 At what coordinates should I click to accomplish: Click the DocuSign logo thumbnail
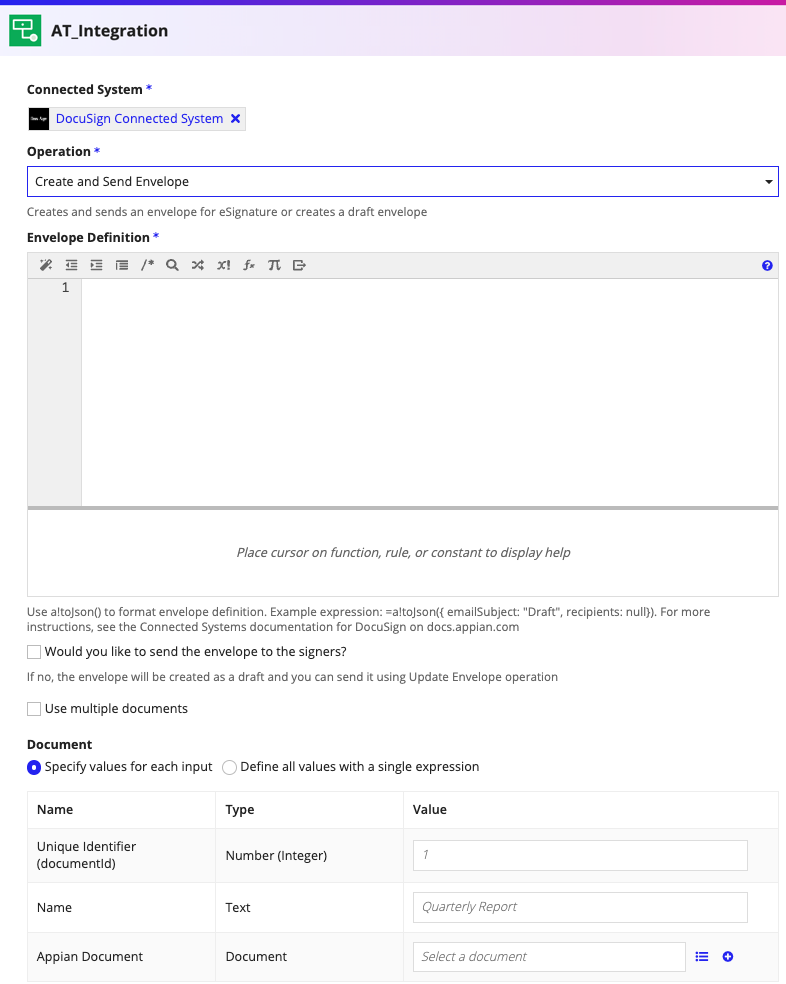[39, 119]
